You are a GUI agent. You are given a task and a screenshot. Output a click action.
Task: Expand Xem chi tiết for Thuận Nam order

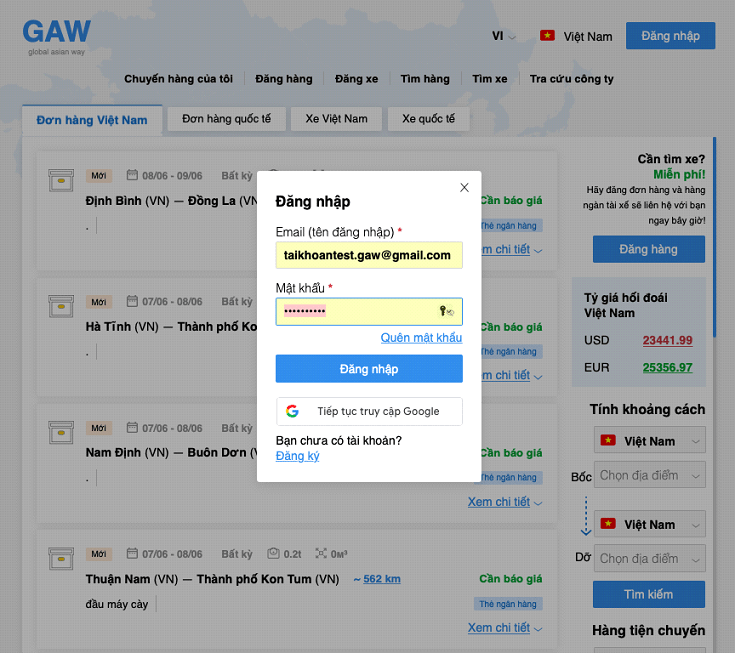pos(504,628)
